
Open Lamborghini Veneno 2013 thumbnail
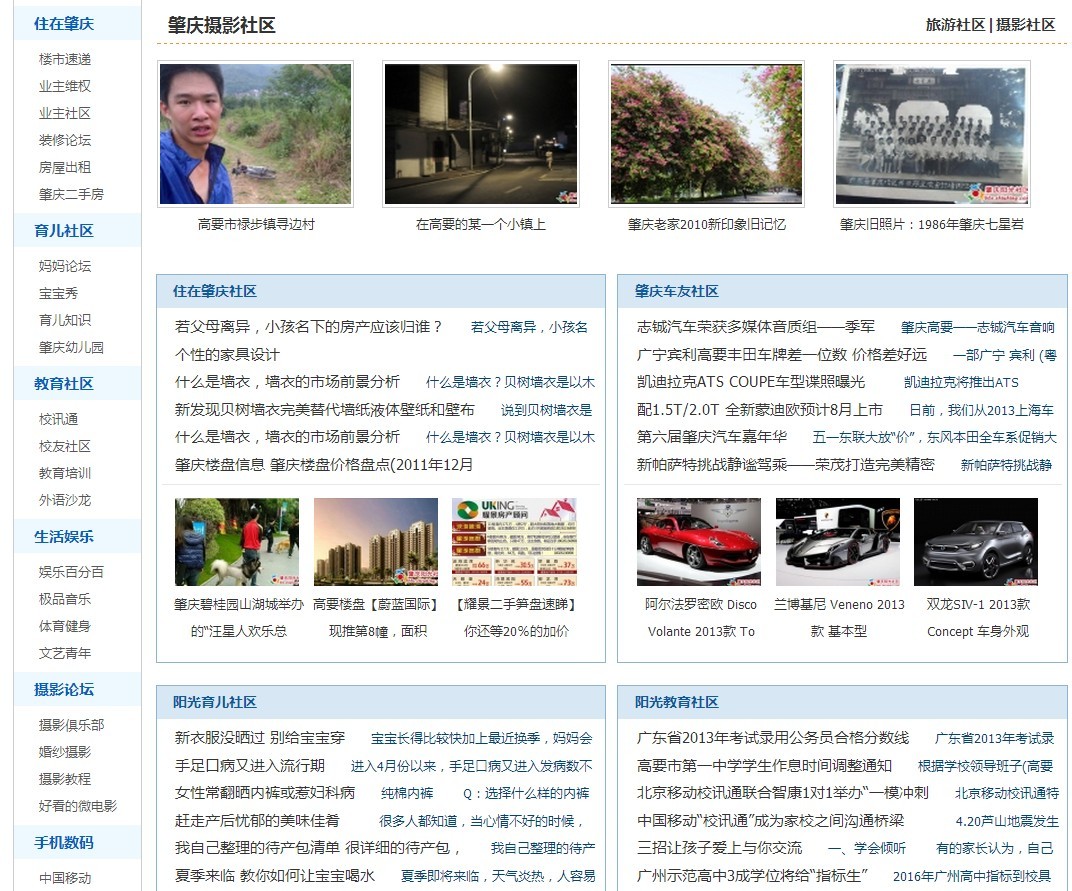838,542
